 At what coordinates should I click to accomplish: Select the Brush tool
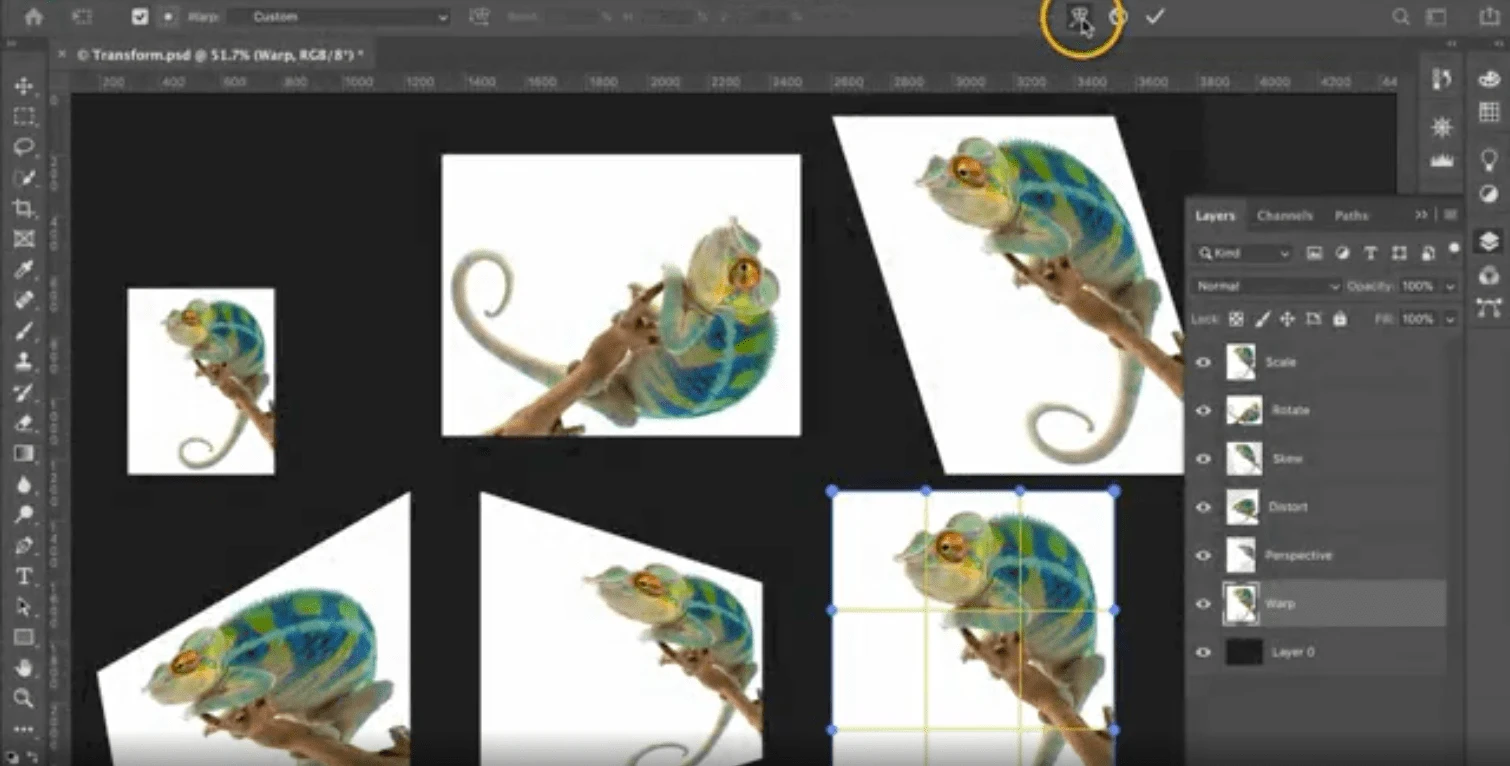[24, 331]
